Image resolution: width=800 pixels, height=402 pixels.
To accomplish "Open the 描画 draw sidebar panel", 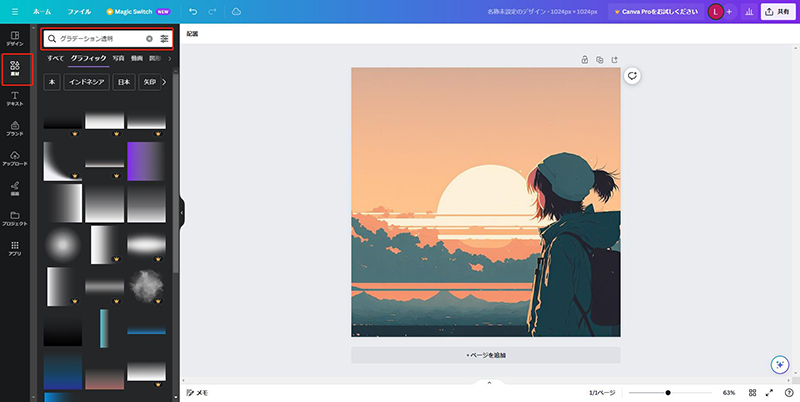I will (15, 189).
